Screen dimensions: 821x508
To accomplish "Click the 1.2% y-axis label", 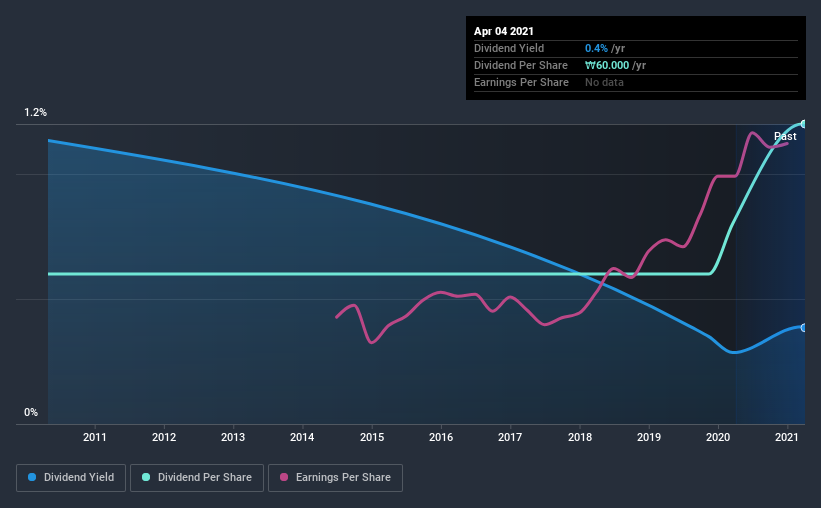I will click(x=36, y=113).
